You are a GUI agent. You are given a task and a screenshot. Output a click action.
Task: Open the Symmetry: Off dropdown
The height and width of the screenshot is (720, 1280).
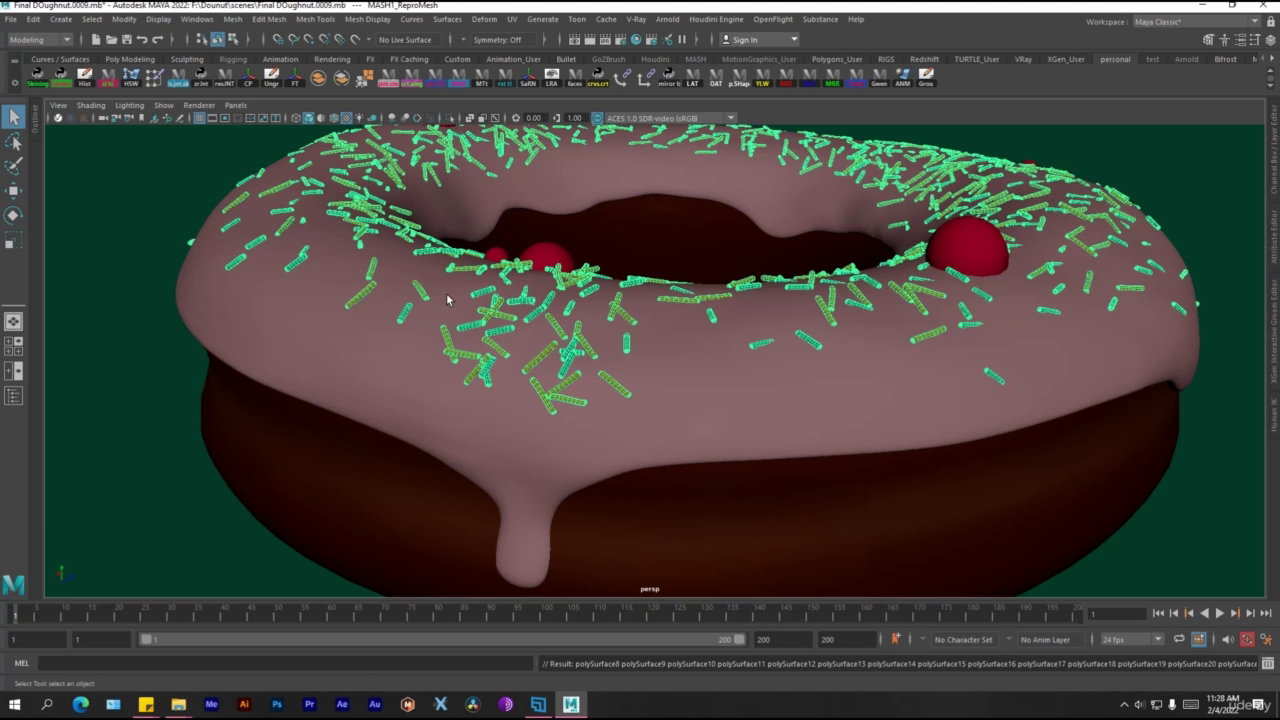pyautogui.click(x=497, y=40)
